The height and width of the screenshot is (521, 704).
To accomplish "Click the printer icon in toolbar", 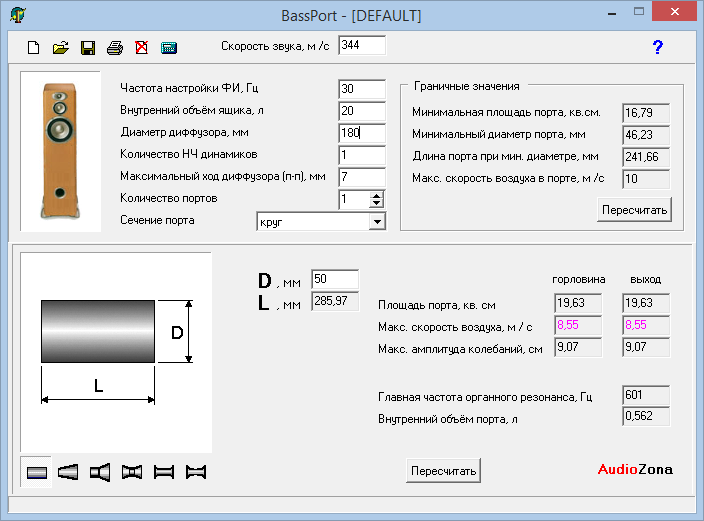I will coord(115,47).
